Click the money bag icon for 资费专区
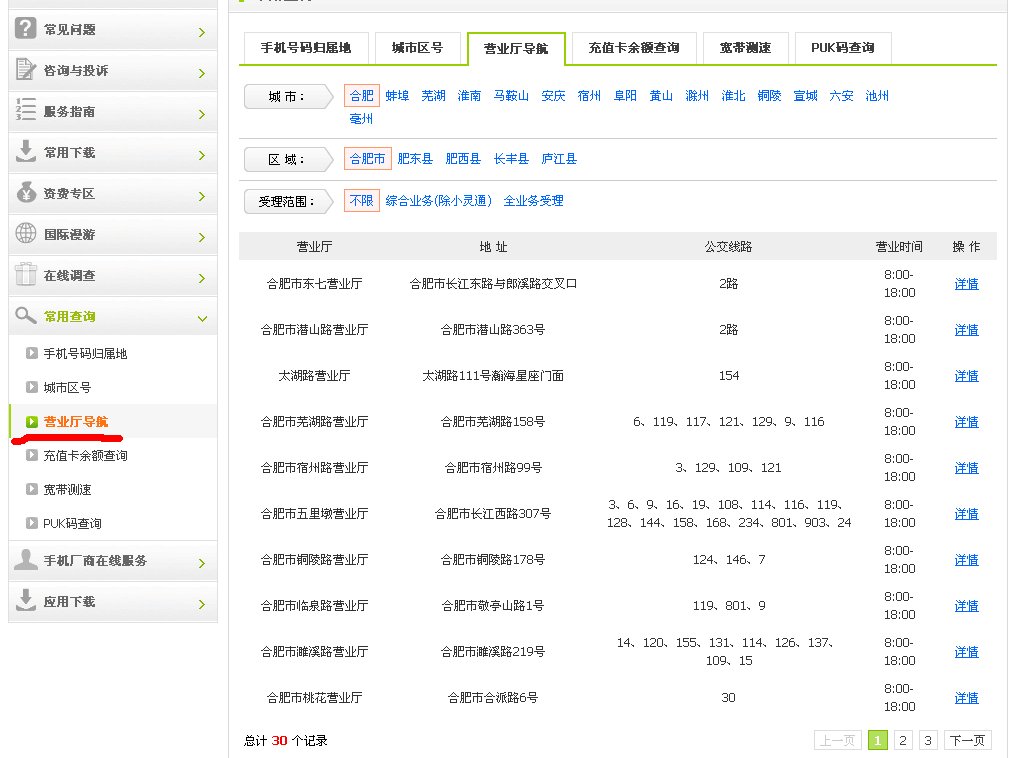This screenshot has width=1030, height=758. [x=26, y=192]
